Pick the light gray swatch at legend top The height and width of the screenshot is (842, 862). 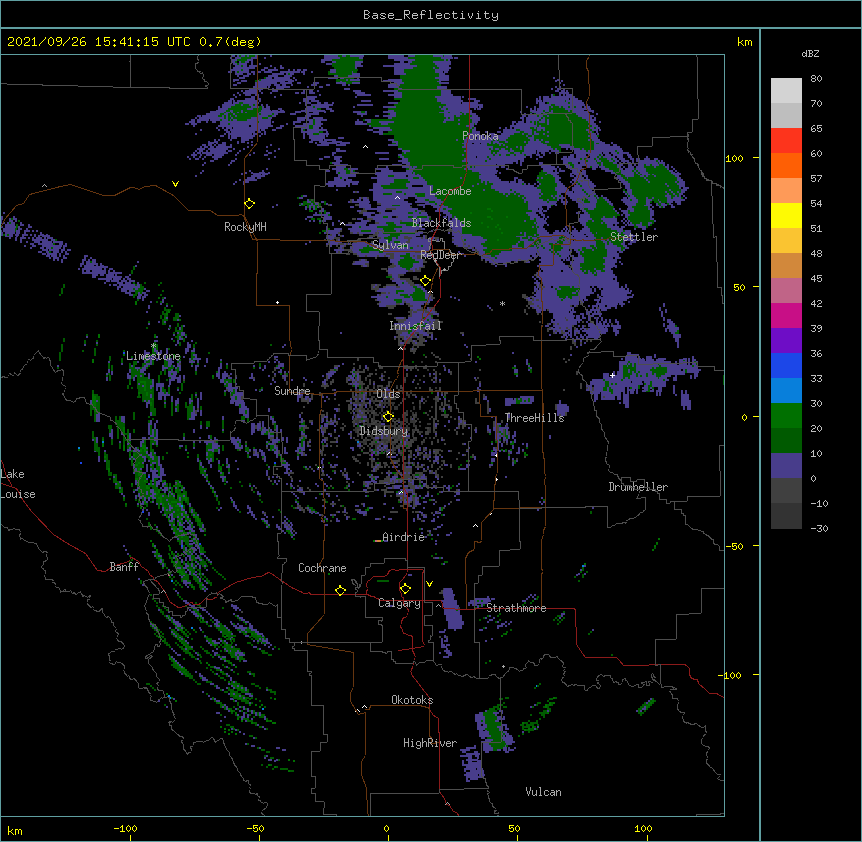tap(786, 91)
